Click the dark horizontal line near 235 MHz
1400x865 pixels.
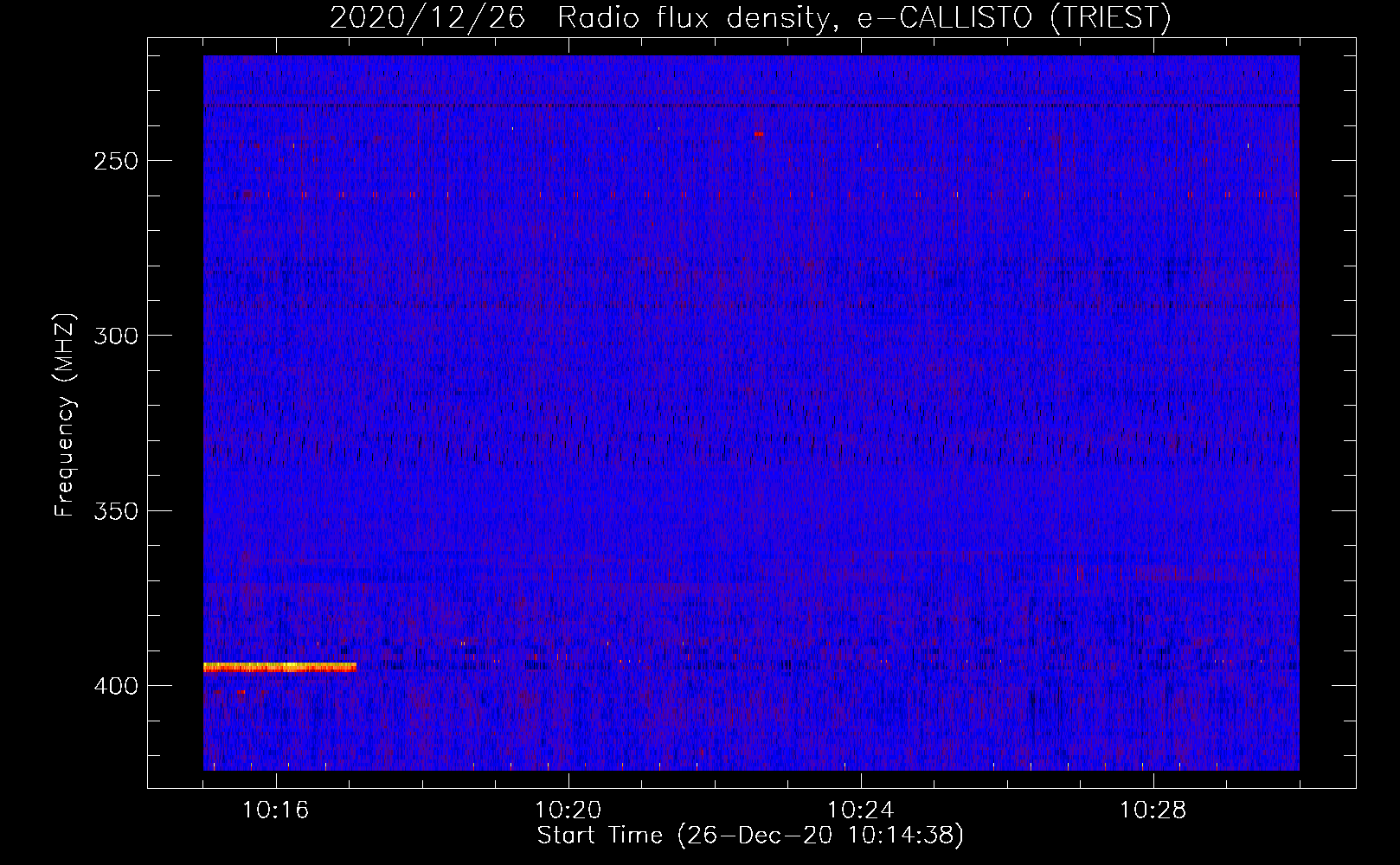751,106
